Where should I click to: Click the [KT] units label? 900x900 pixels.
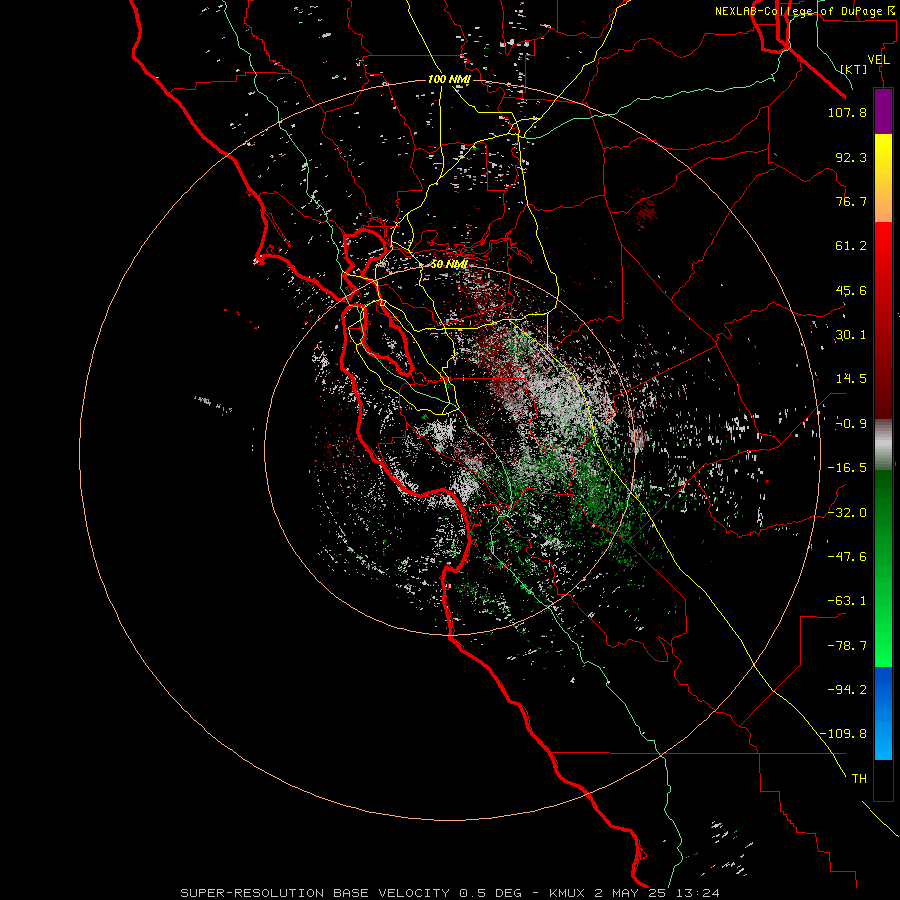point(854,69)
